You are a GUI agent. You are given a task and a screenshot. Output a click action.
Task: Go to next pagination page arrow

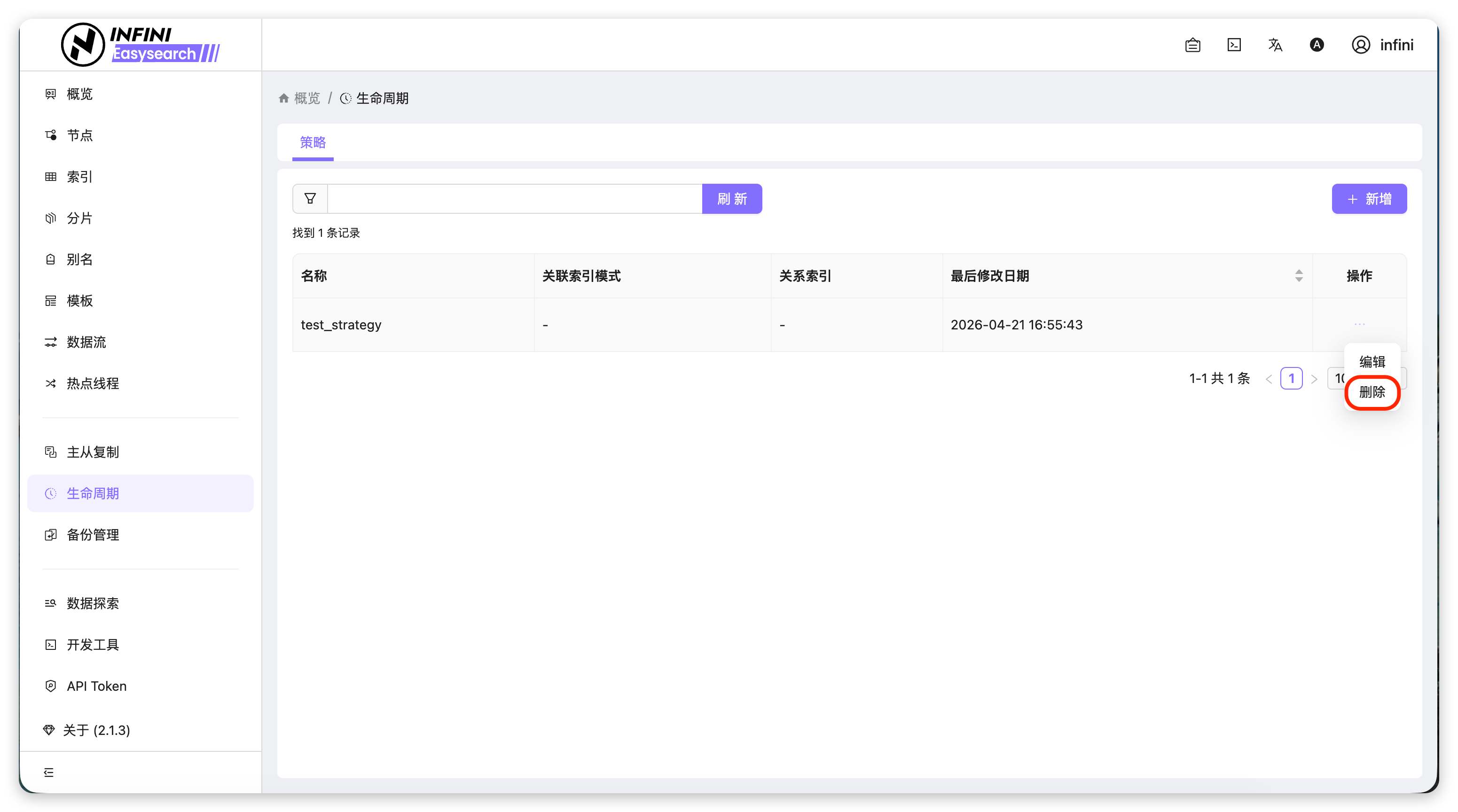pyautogui.click(x=1314, y=379)
